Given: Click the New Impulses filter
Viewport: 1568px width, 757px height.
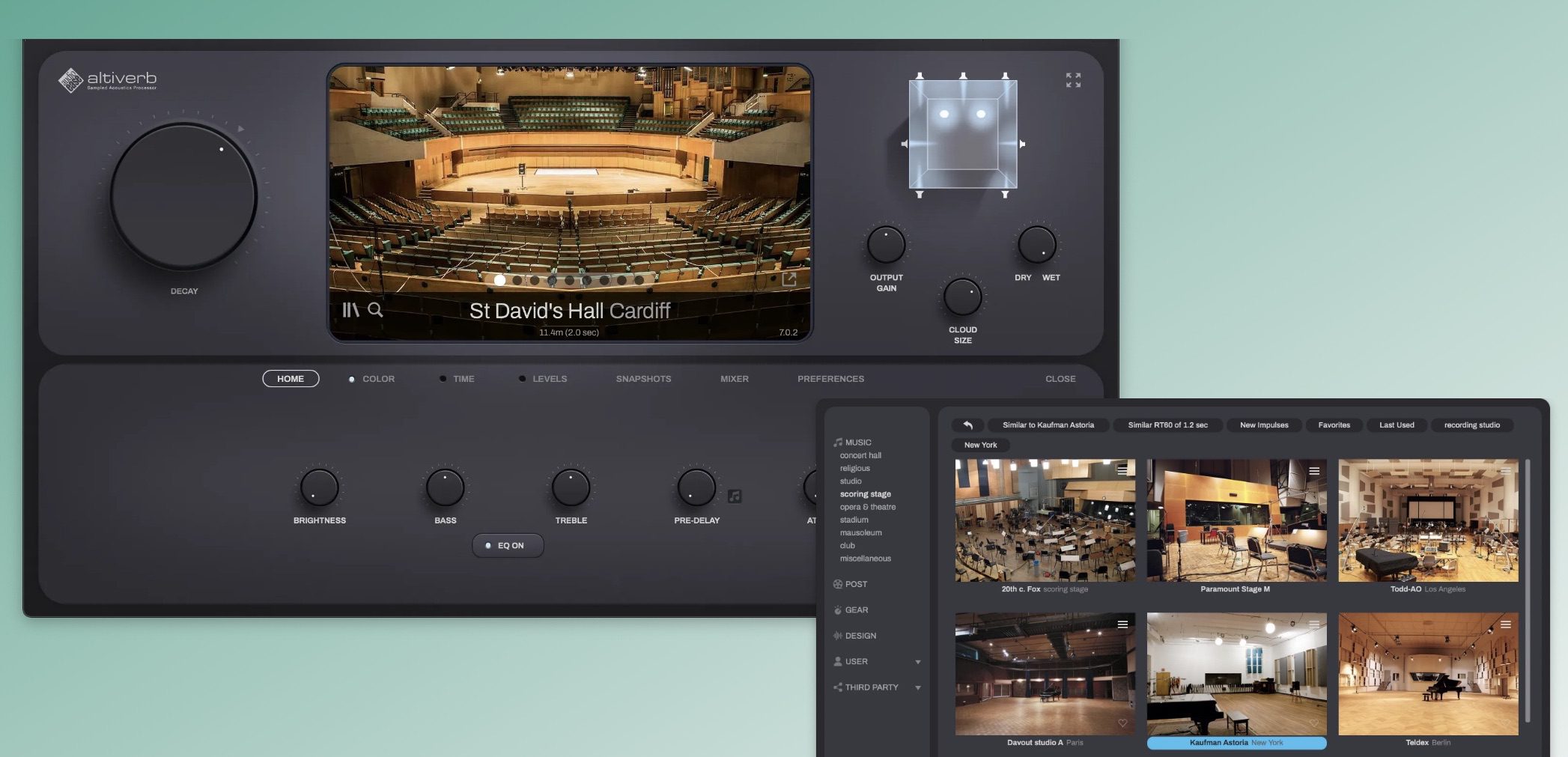Looking at the screenshot, I should pos(1264,425).
